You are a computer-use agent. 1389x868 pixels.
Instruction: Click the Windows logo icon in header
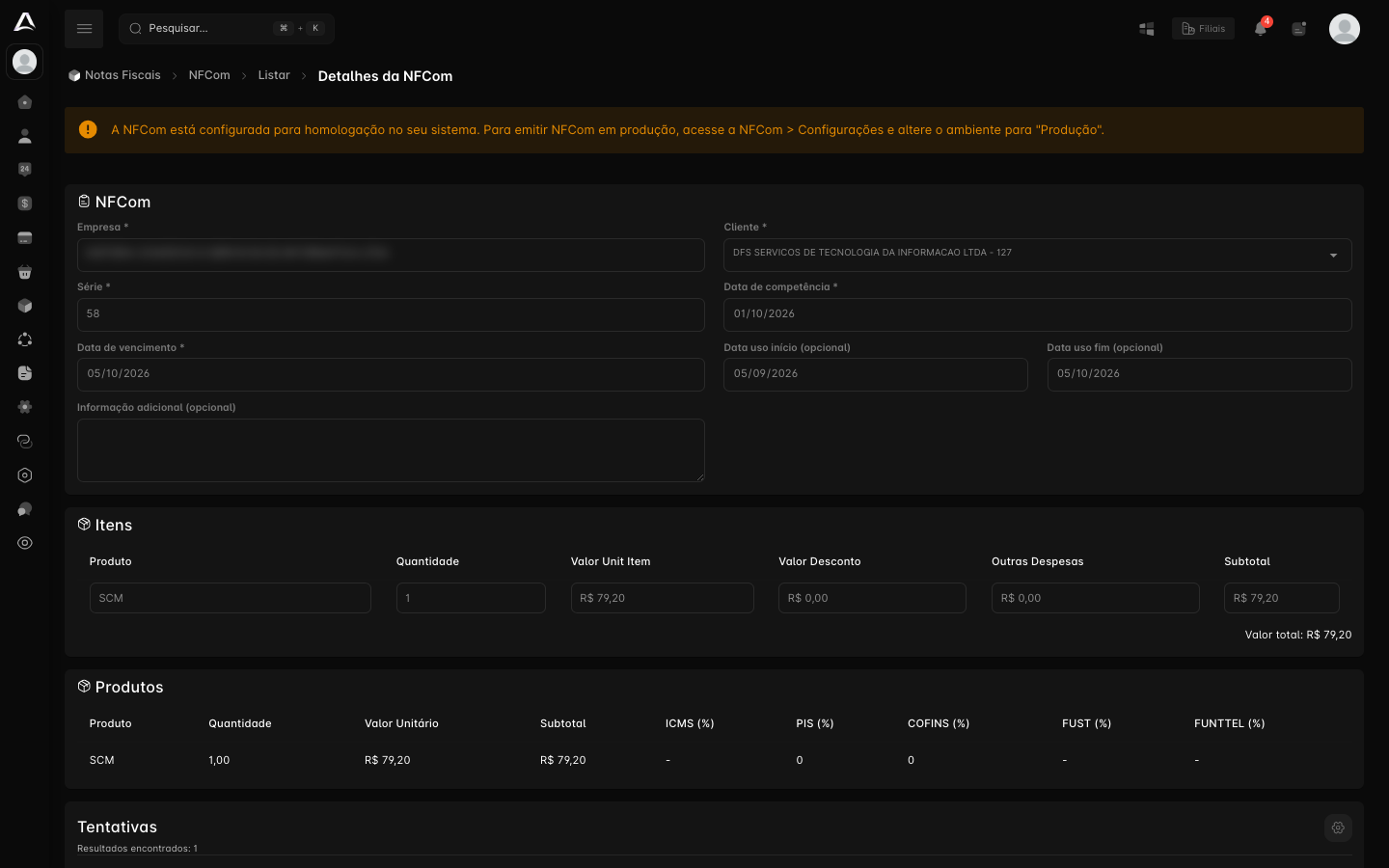pyautogui.click(x=1147, y=29)
